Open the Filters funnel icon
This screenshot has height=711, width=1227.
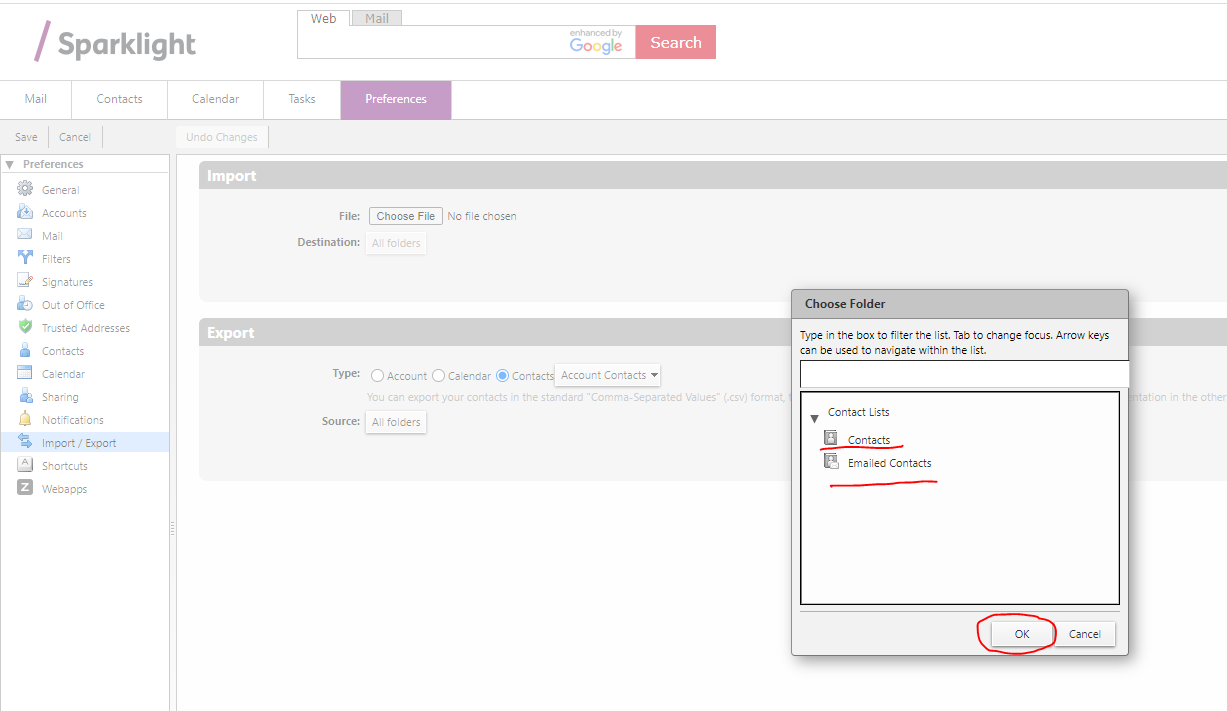click(25, 258)
